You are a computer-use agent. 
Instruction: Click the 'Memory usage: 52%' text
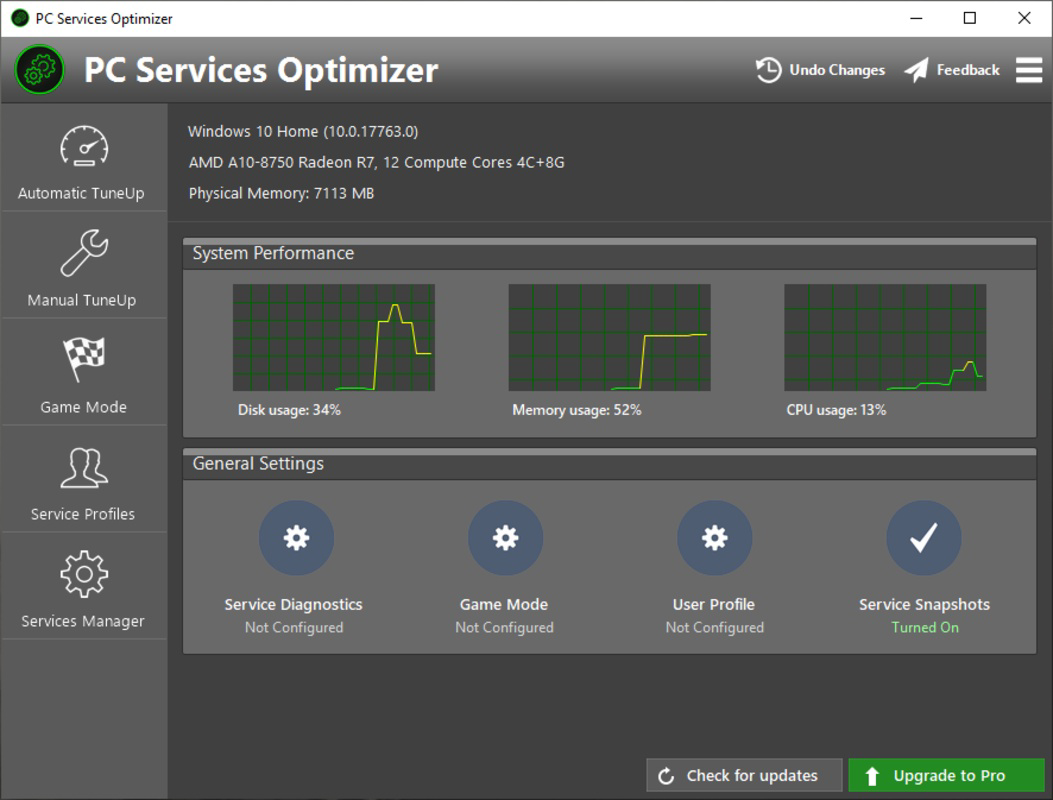pyautogui.click(x=577, y=410)
